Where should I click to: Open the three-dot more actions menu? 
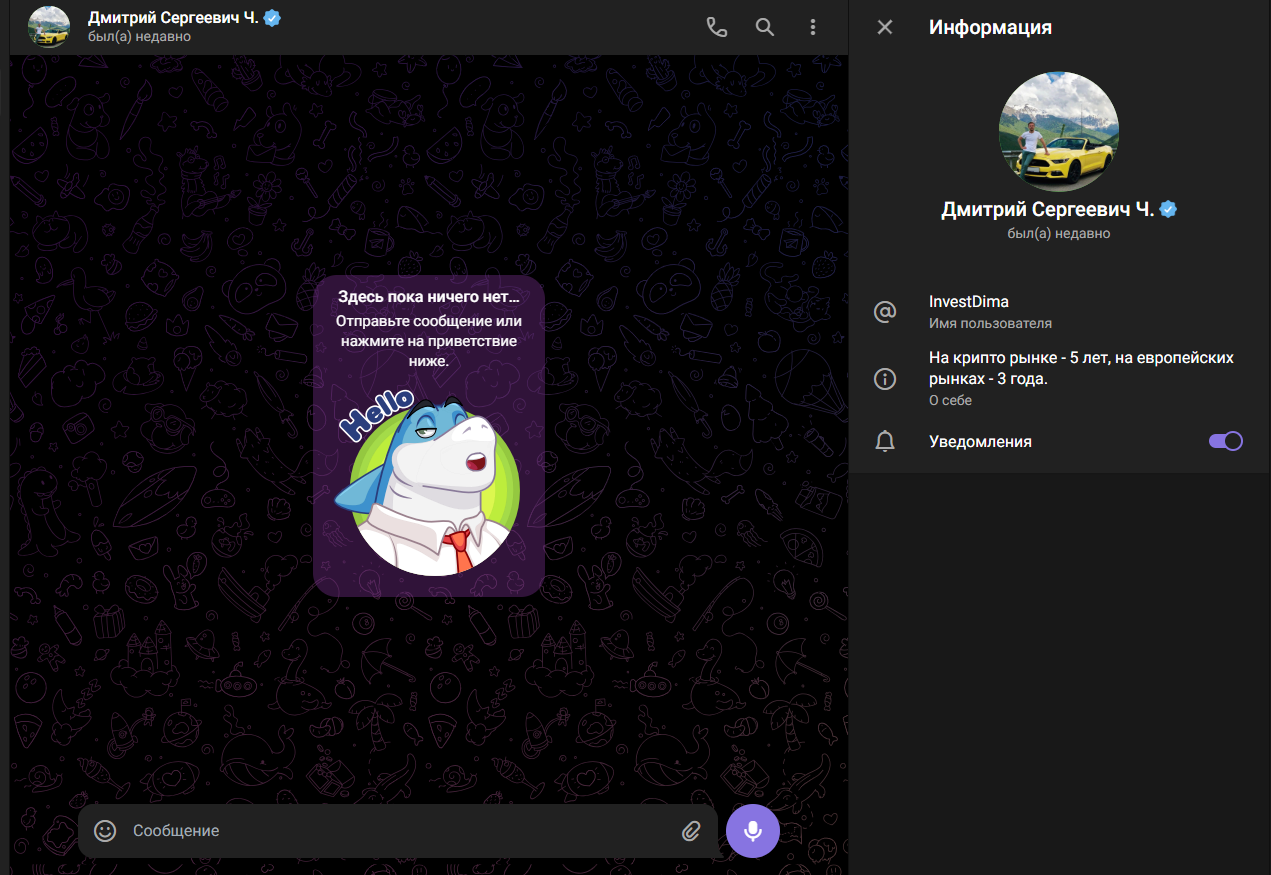point(813,27)
